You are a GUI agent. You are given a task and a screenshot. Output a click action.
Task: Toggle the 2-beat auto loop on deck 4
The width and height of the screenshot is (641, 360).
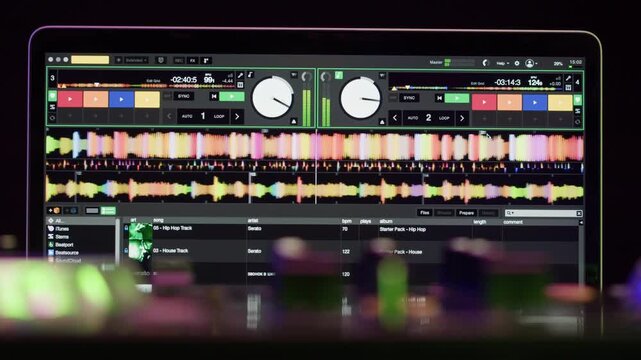coord(428,118)
